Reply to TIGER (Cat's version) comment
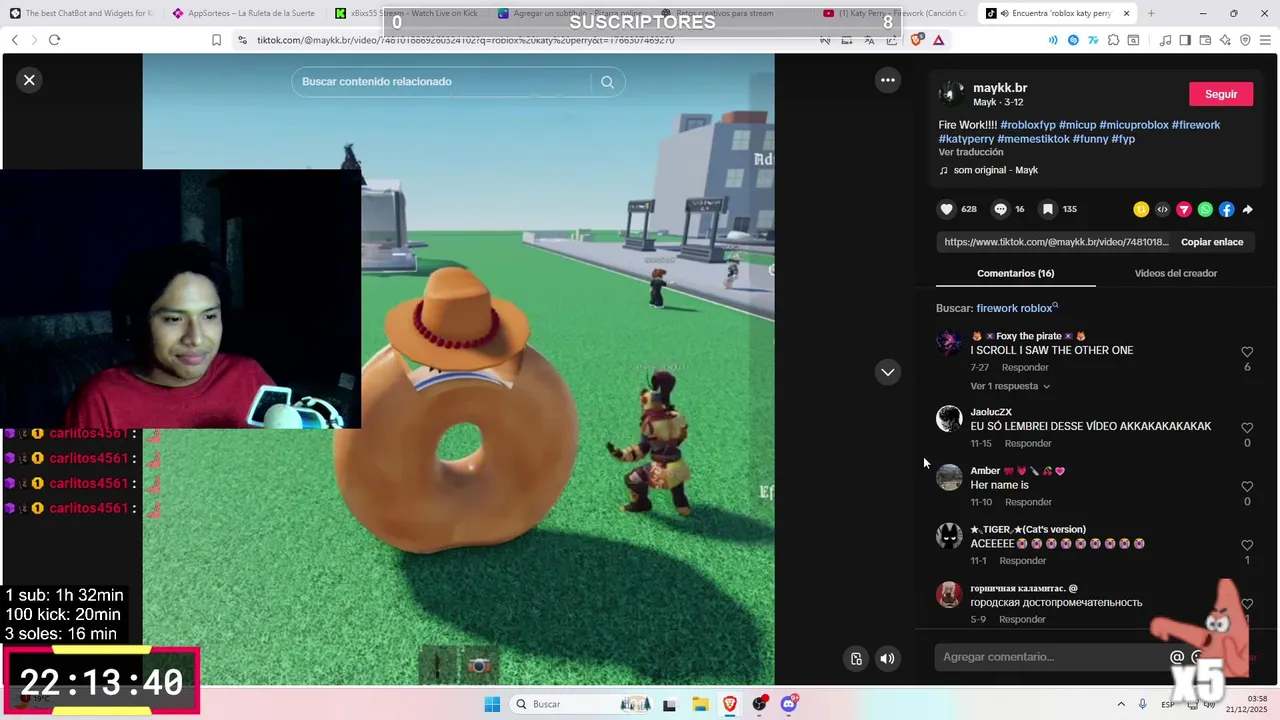 1022,561
